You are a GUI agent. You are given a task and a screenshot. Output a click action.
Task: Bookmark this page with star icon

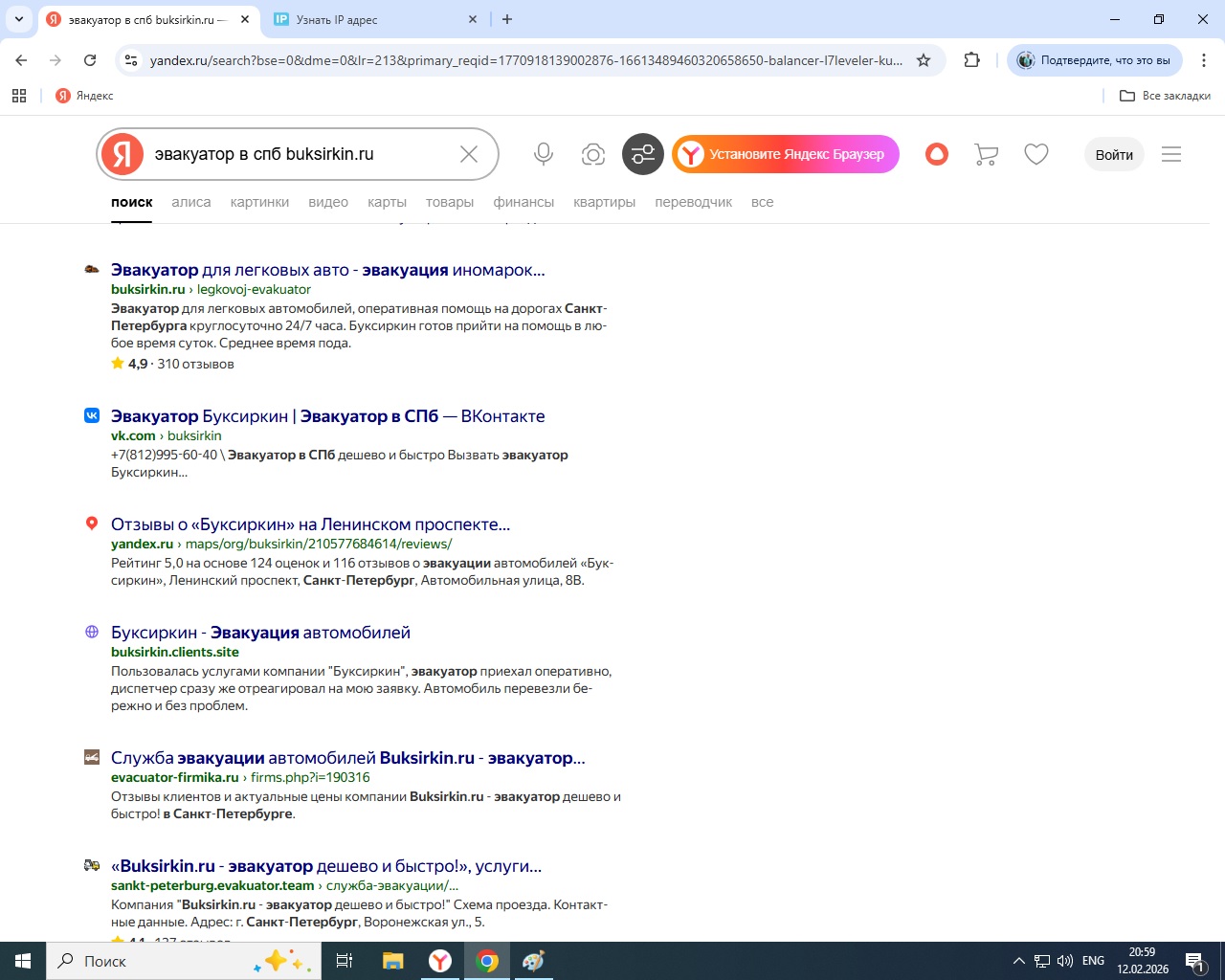(924, 60)
